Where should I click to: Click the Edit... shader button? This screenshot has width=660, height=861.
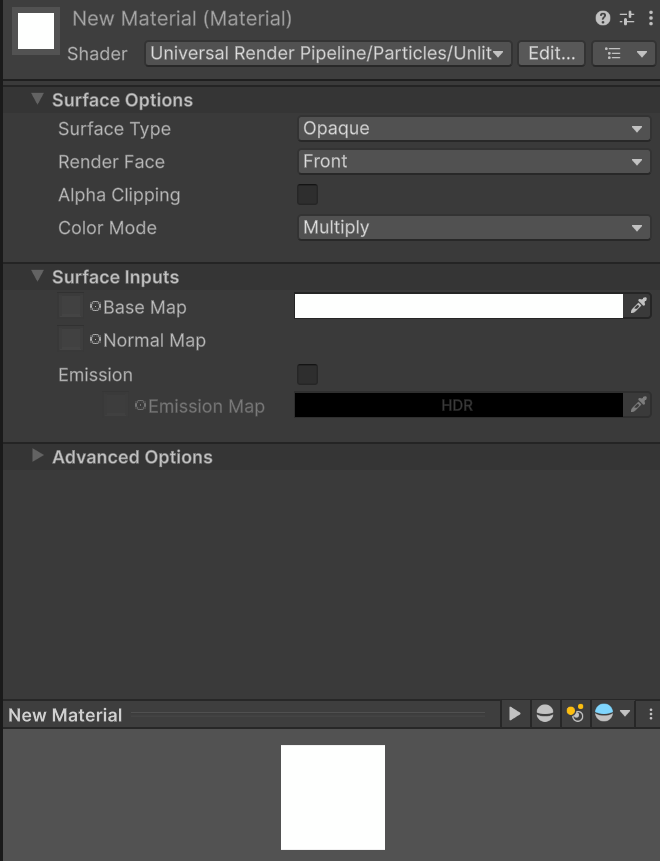click(551, 54)
